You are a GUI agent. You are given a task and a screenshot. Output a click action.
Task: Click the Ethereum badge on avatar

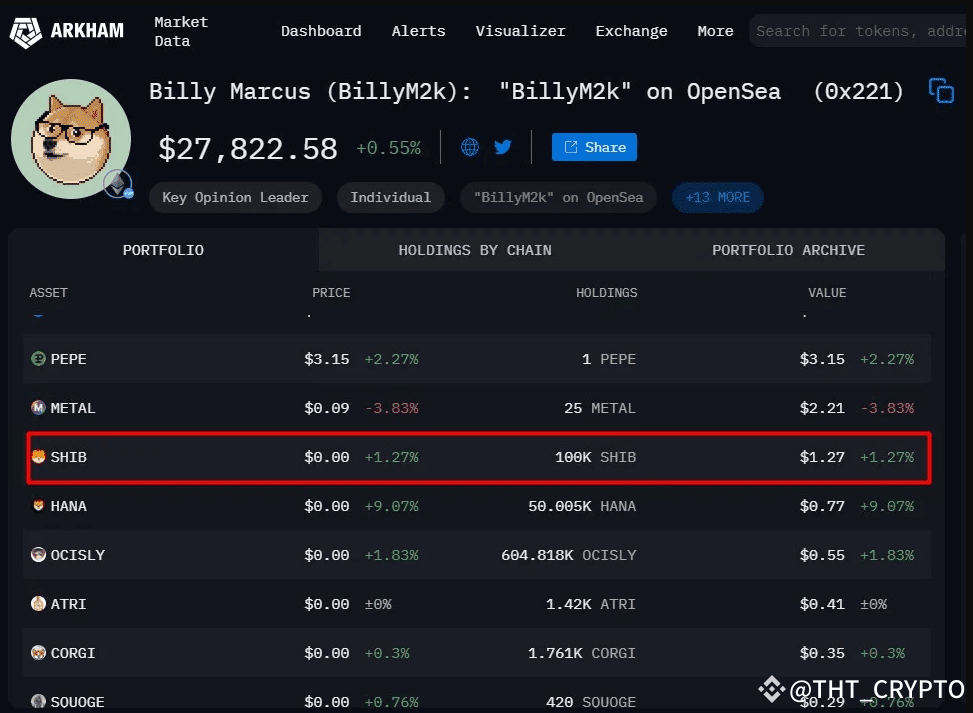[118, 184]
